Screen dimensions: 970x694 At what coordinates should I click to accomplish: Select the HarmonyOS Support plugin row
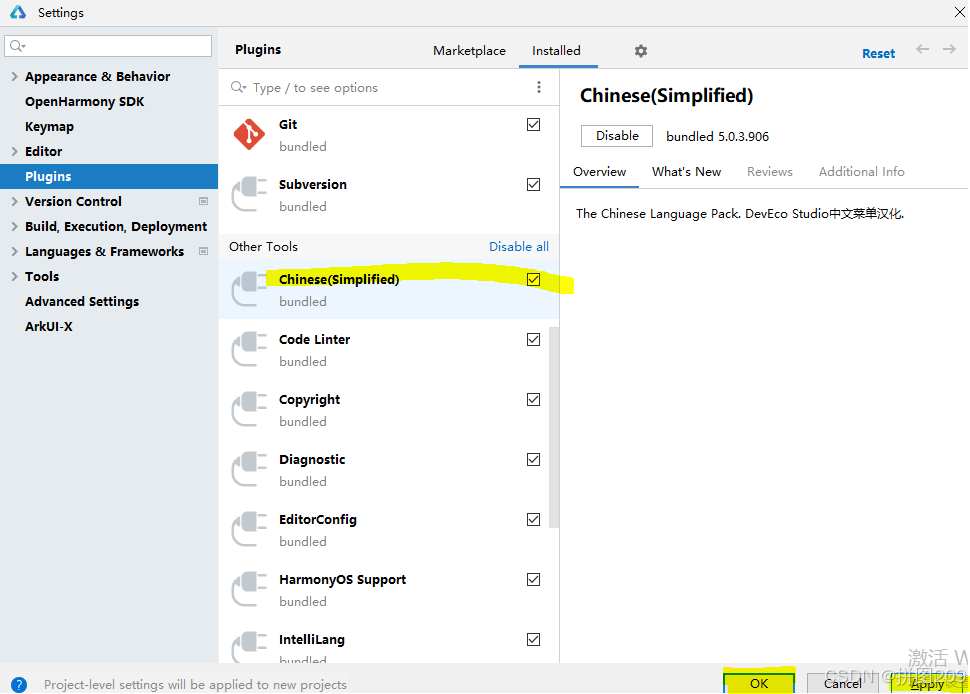point(384,589)
